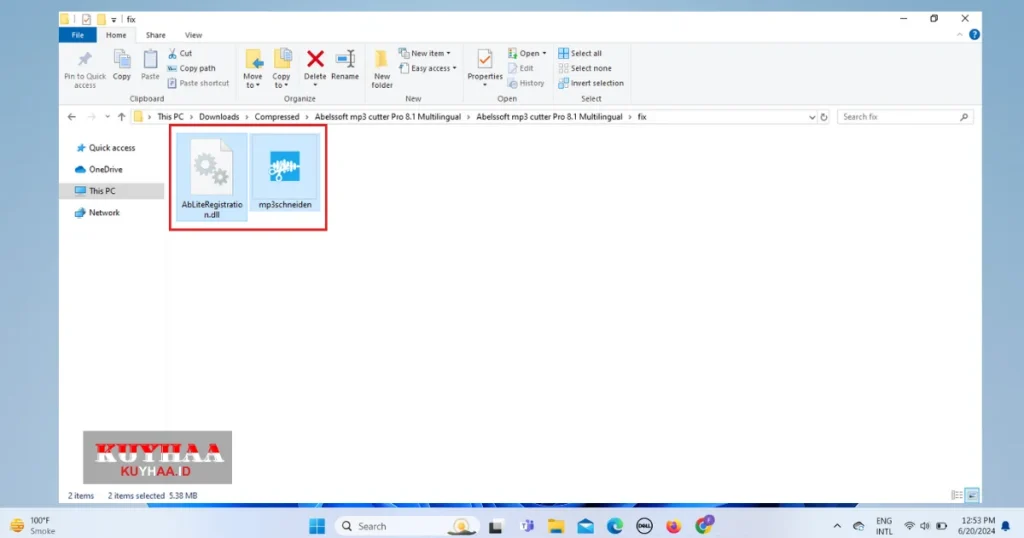Launch Firefox from taskbar
Viewport: 1024px width, 538px height.
(673, 526)
